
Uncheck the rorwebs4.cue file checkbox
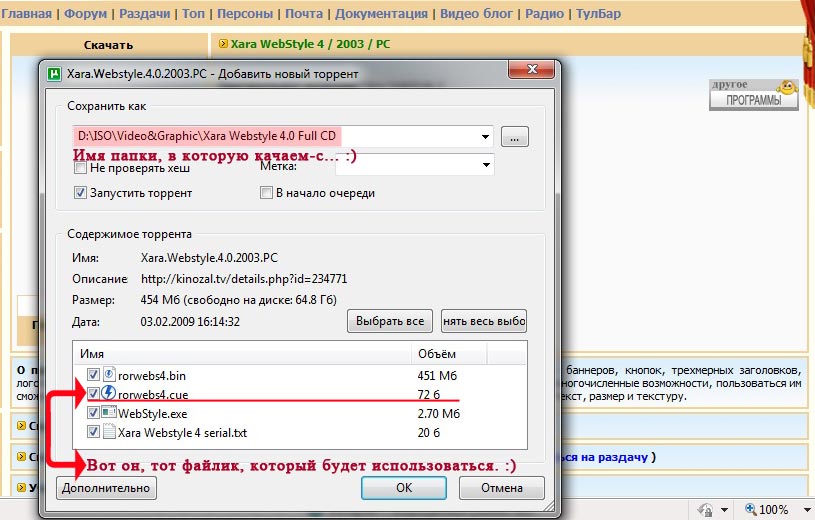[93, 393]
